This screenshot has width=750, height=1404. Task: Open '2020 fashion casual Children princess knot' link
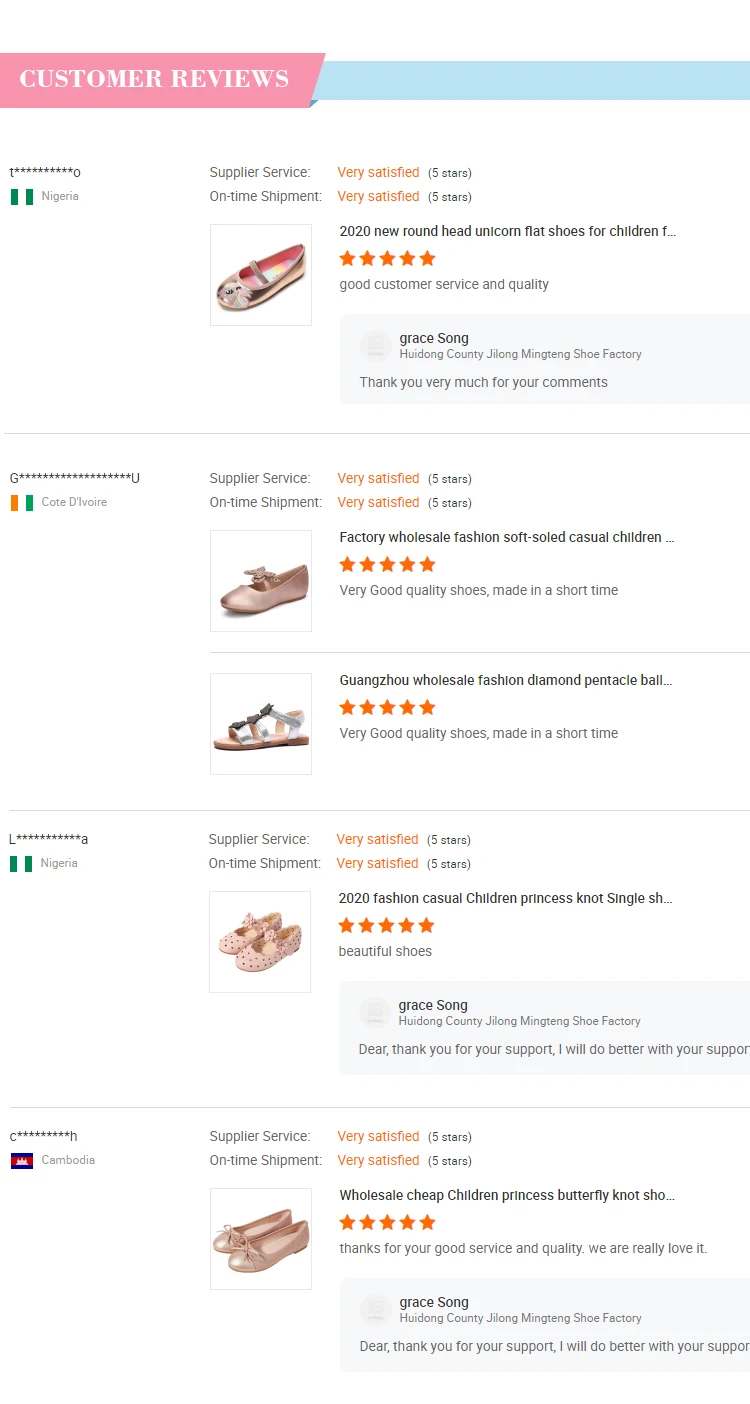tap(505, 898)
